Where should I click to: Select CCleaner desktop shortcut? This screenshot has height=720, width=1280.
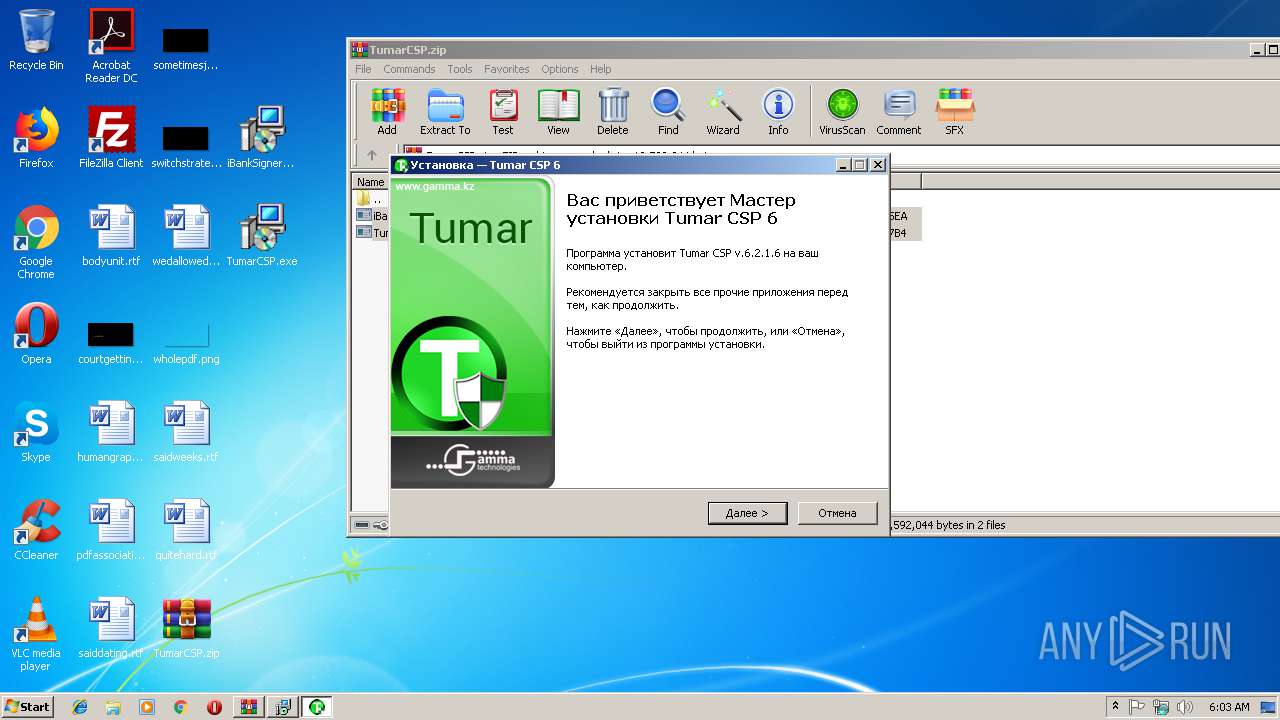pyautogui.click(x=36, y=530)
